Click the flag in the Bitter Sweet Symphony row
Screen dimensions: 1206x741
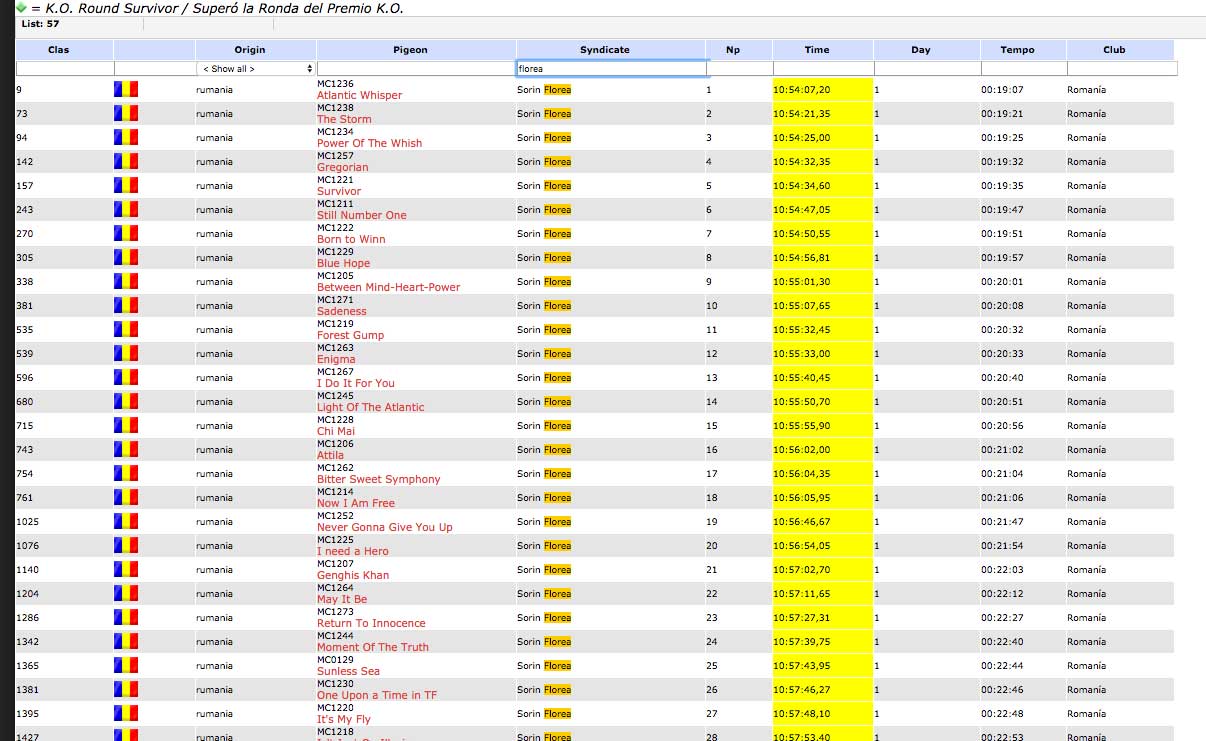point(126,473)
